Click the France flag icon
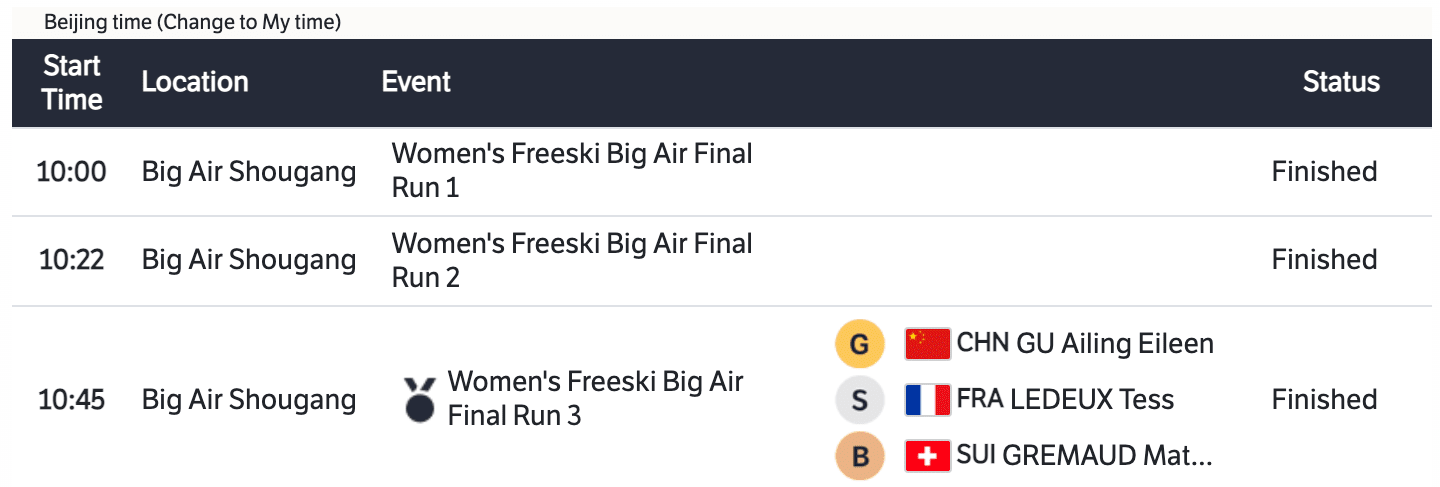Viewport: 1440px width, 487px height. click(927, 400)
